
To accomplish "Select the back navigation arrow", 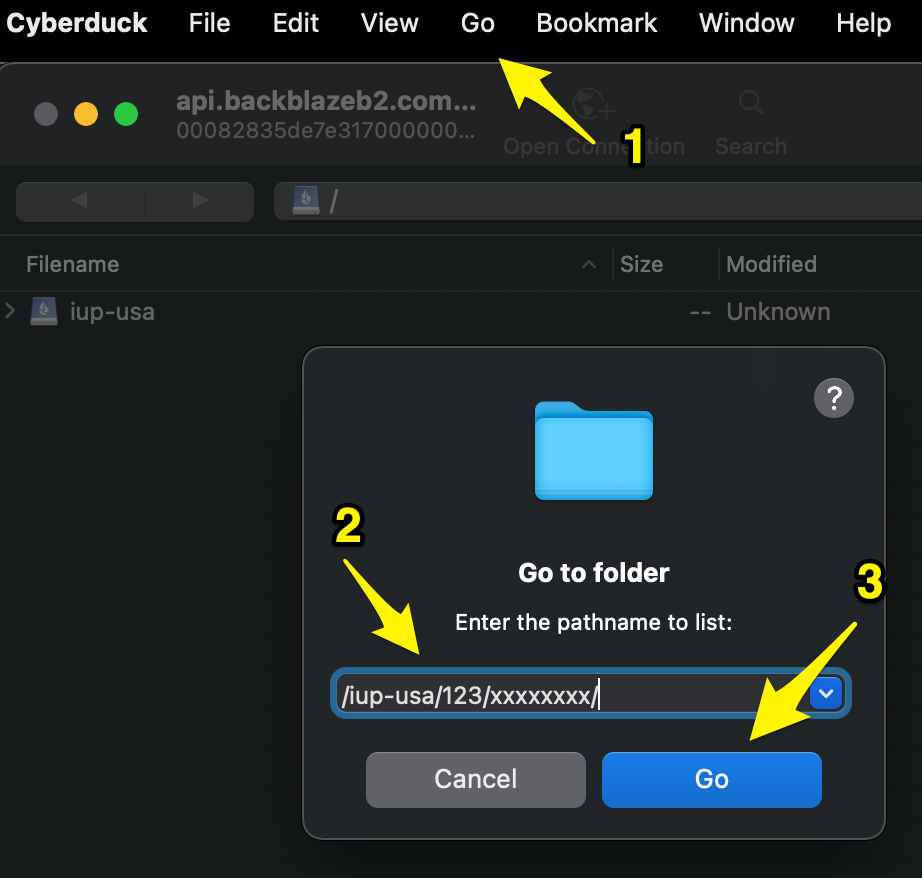I will pyautogui.click(x=79, y=201).
